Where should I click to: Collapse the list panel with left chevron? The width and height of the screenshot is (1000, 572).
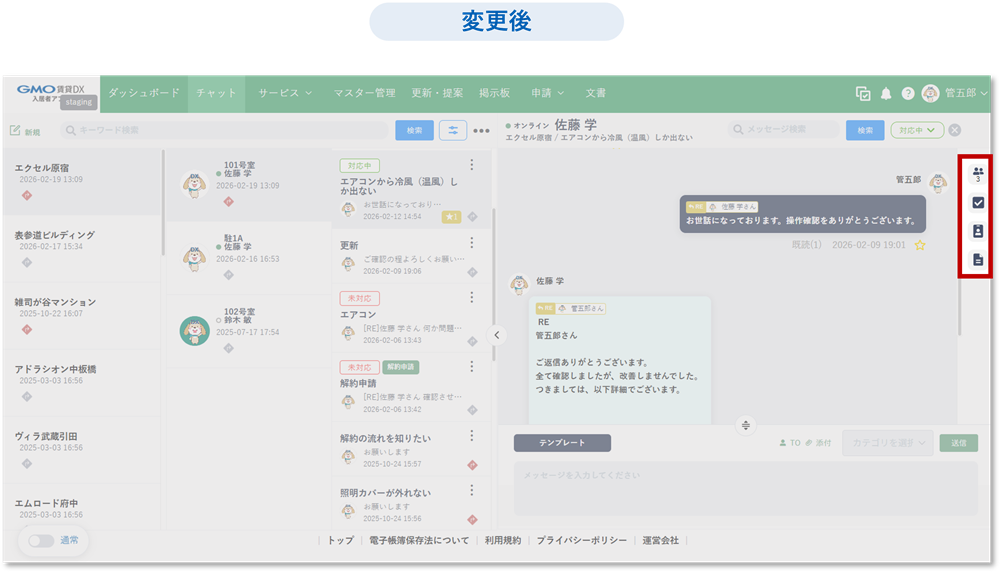point(497,335)
